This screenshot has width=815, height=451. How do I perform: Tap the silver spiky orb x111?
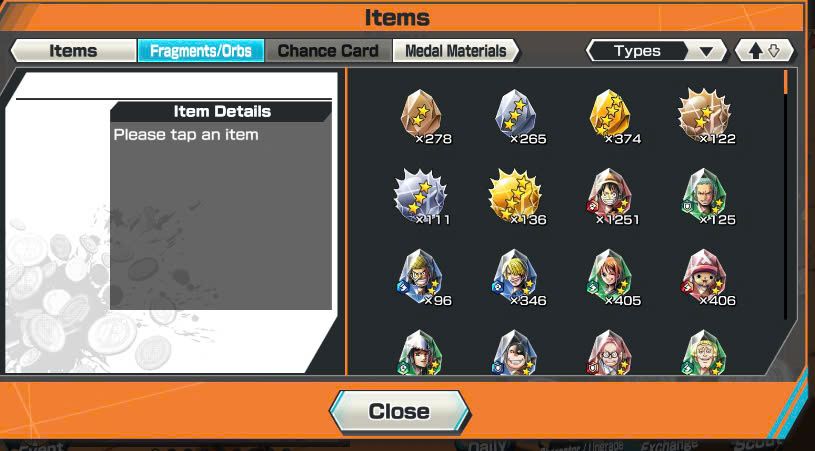pyautogui.click(x=421, y=197)
